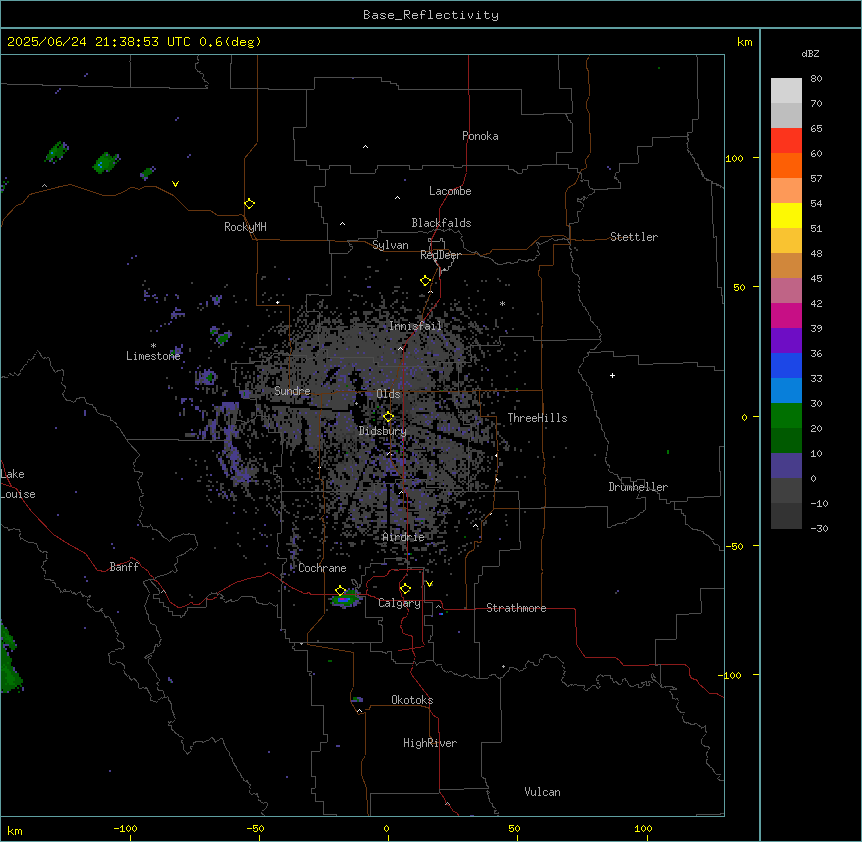Click the green radar echo southwest of Cochrane diamond
The height and width of the screenshot is (842, 862).
click(x=346, y=599)
